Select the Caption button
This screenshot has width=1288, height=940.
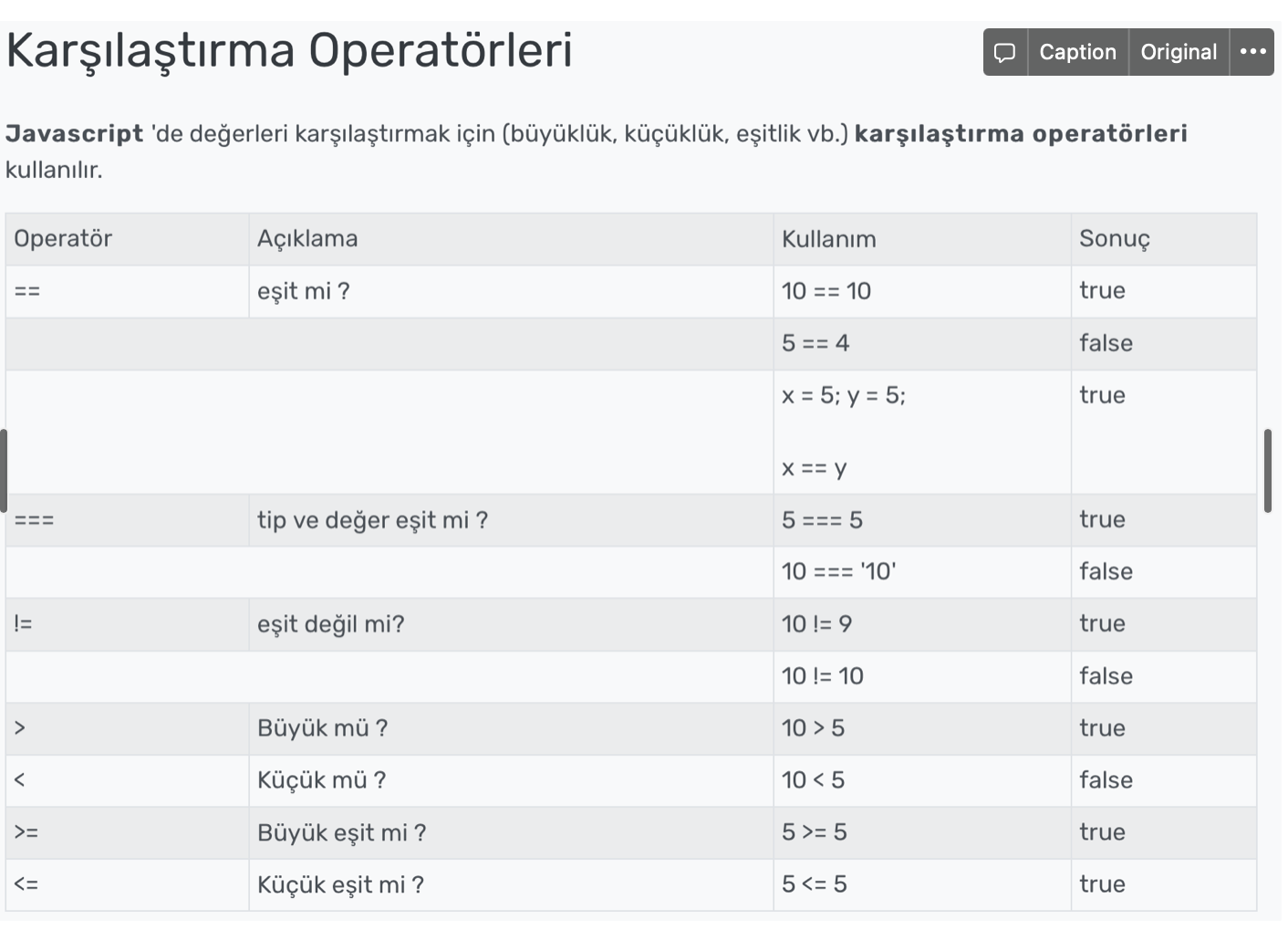tap(1078, 52)
